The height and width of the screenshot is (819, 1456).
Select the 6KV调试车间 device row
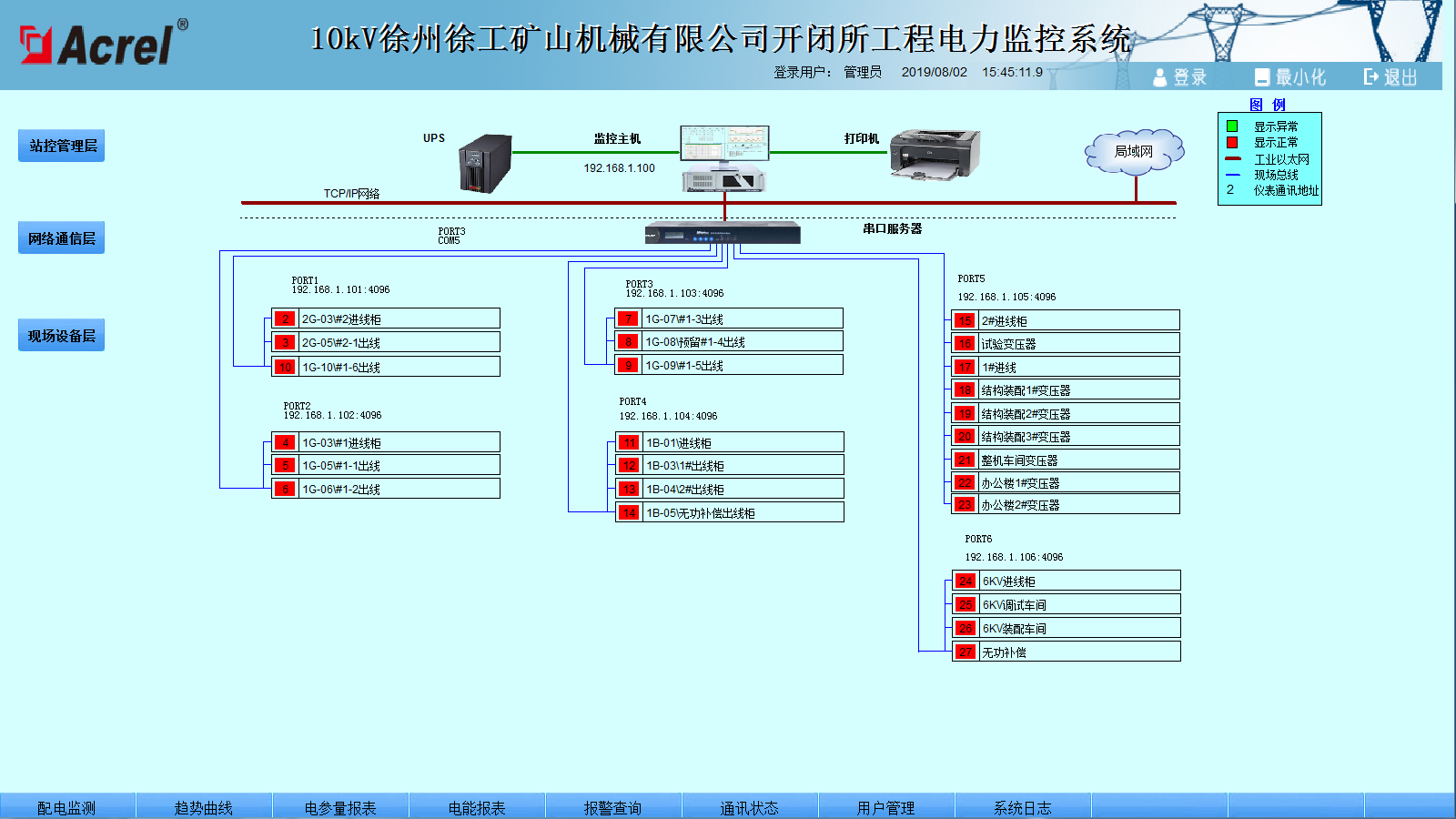[1067, 604]
